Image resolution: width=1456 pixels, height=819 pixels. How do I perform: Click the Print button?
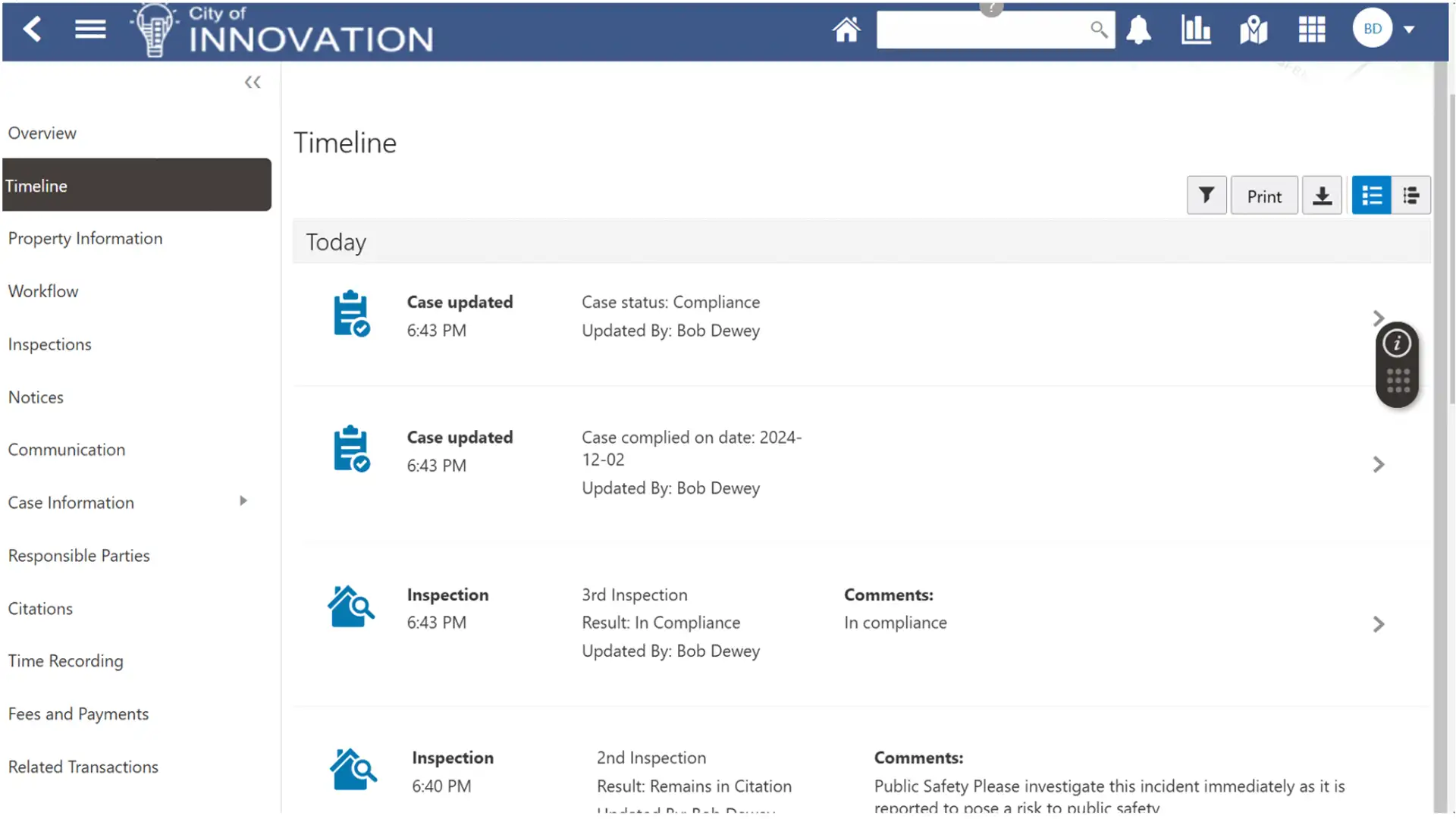(x=1264, y=196)
